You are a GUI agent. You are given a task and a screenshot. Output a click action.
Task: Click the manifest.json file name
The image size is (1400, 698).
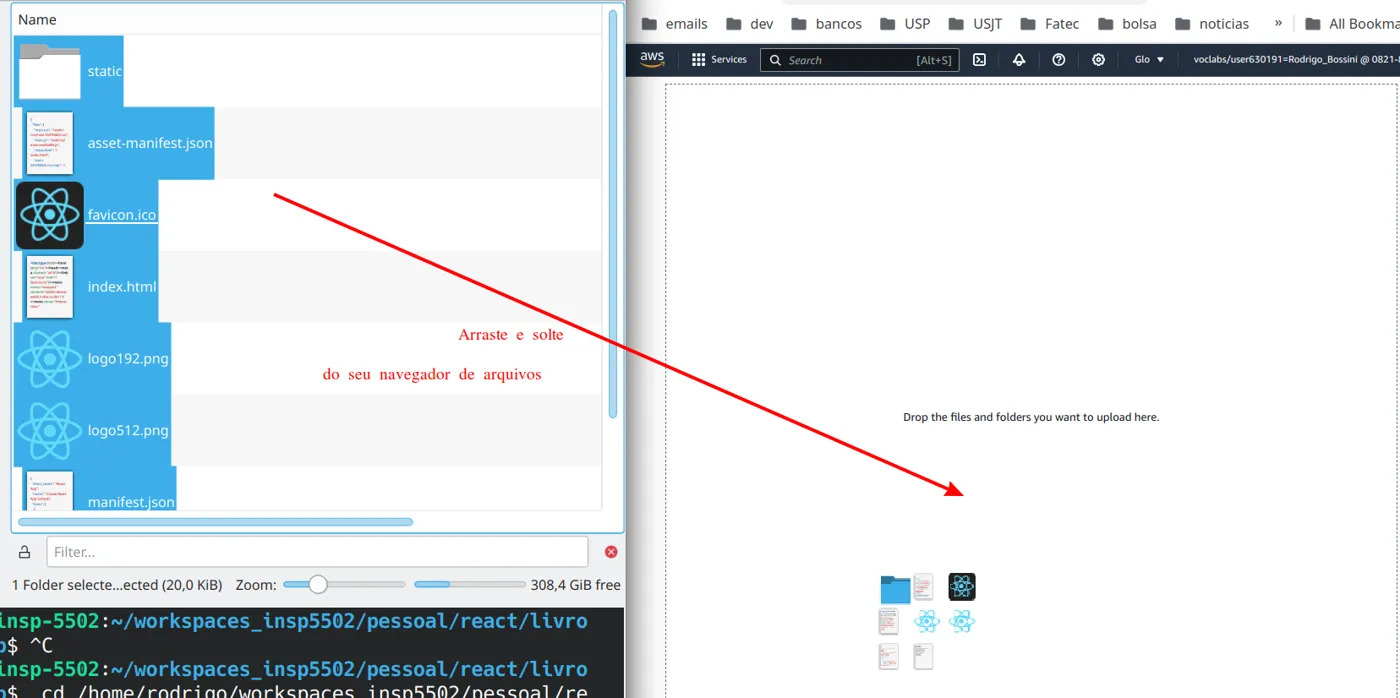[x=131, y=502]
